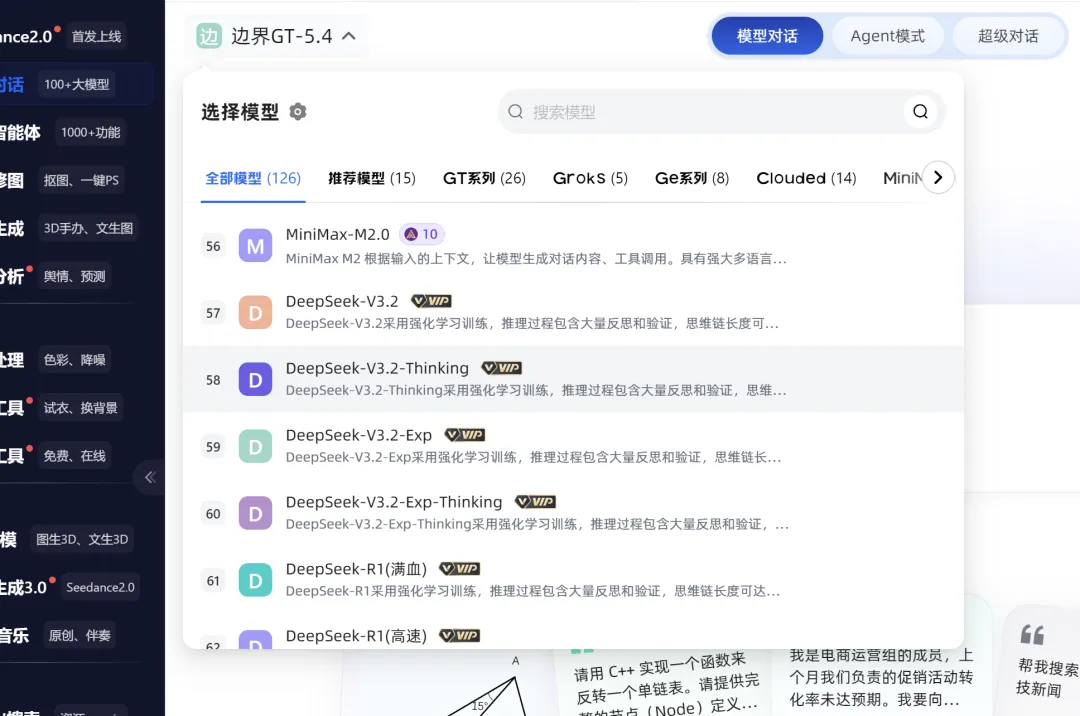This screenshot has height=716, width=1080.
Task: Click the DeepSeek-R1(满血) teal D icon
Action: coord(255,580)
